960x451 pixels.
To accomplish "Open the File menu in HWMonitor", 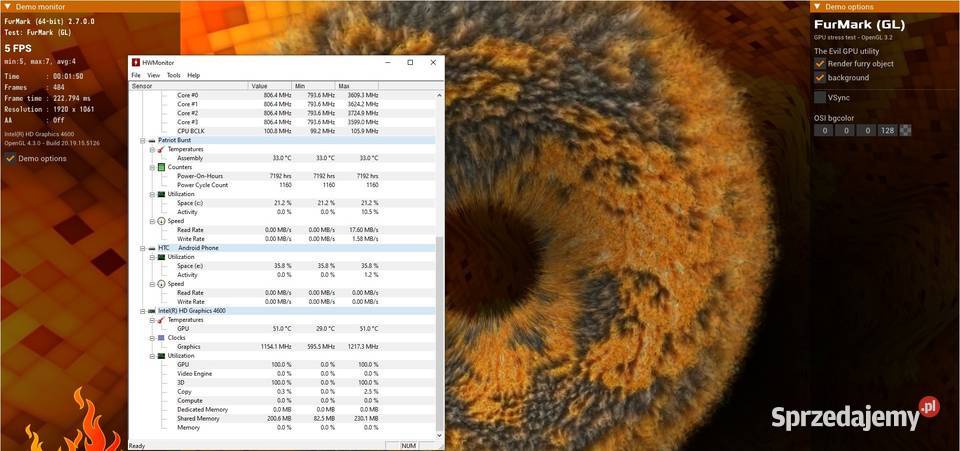I will pyautogui.click(x=136, y=75).
